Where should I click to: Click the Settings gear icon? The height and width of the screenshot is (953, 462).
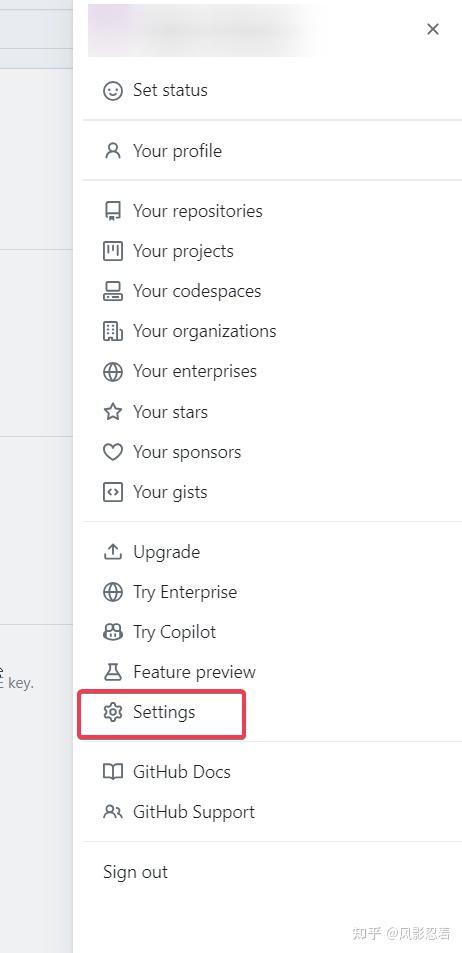(x=112, y=712)
